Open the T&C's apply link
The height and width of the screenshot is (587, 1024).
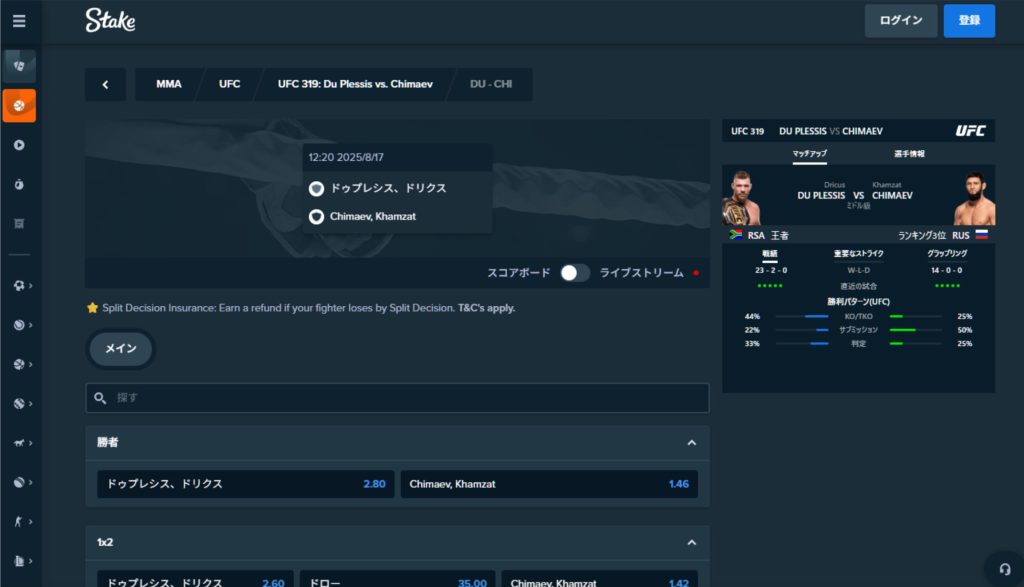click(487, 308)
